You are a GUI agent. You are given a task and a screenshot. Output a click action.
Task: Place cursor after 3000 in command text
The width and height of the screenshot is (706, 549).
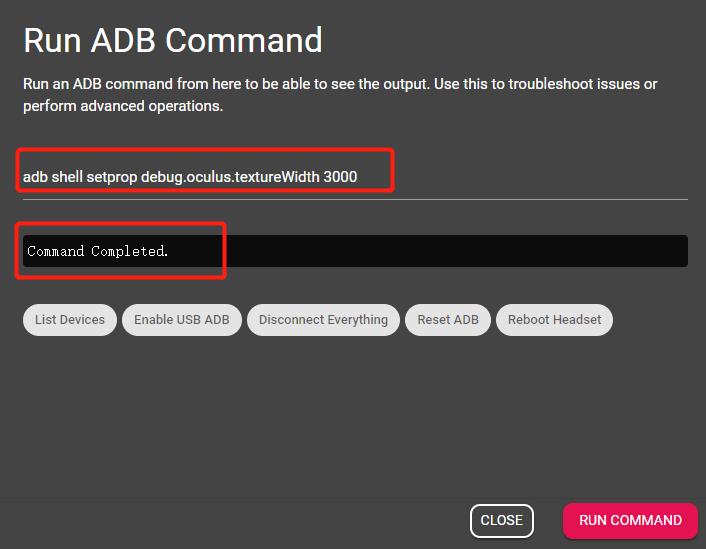click(x=358, y=177)
